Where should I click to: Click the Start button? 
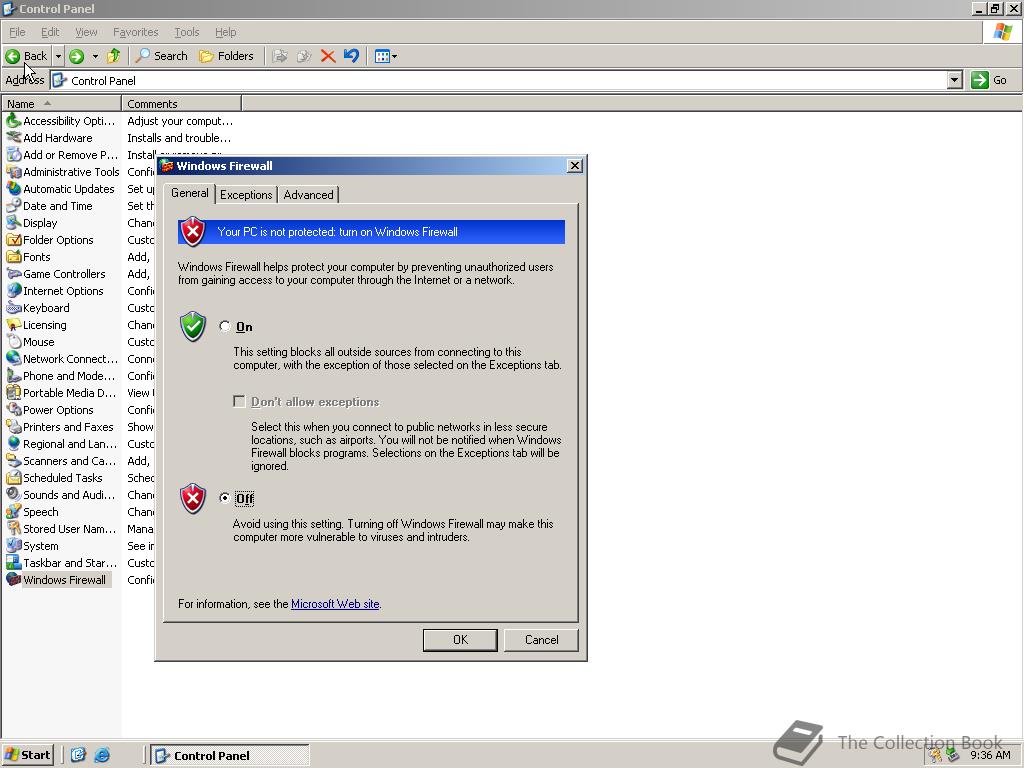tap(27, 755)
